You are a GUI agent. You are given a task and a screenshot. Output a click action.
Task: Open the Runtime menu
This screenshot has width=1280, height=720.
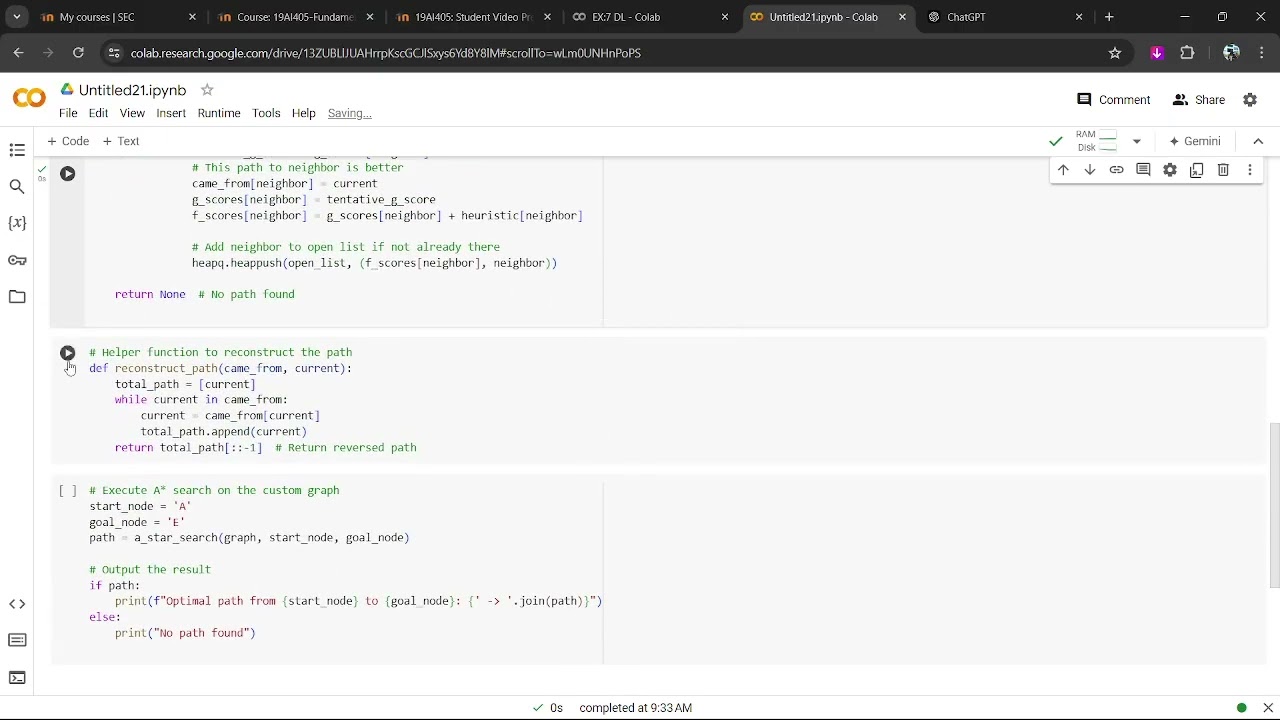tap(219, 113)
